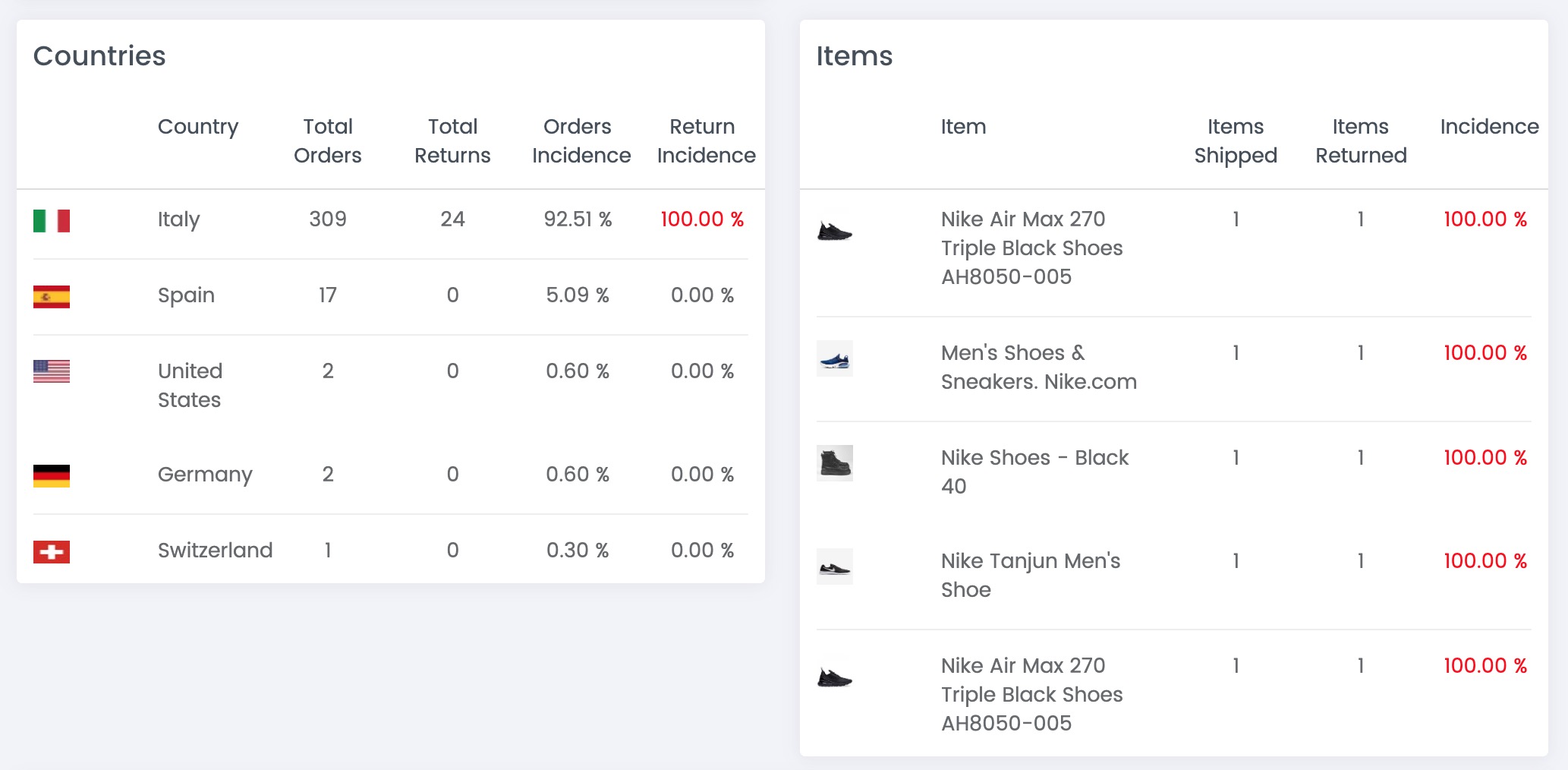Click Nike Shoes - Black 40 items shipped value

click(1236, 458)
